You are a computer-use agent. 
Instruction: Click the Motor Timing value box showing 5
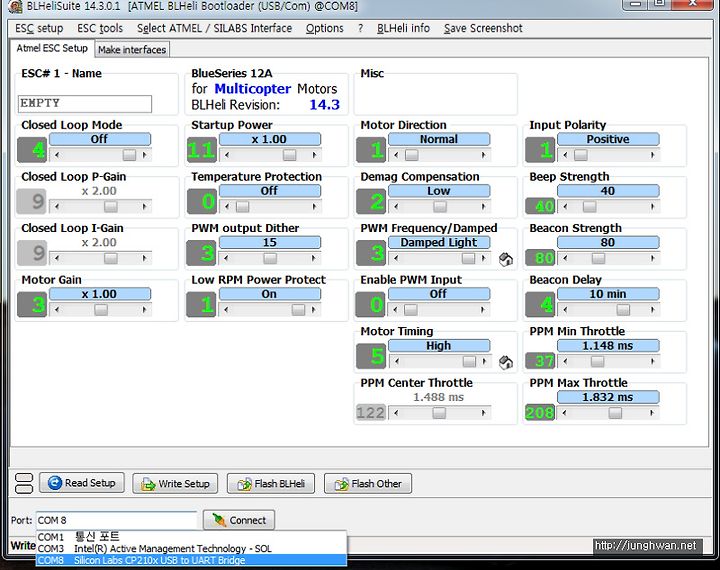point(371,356)
